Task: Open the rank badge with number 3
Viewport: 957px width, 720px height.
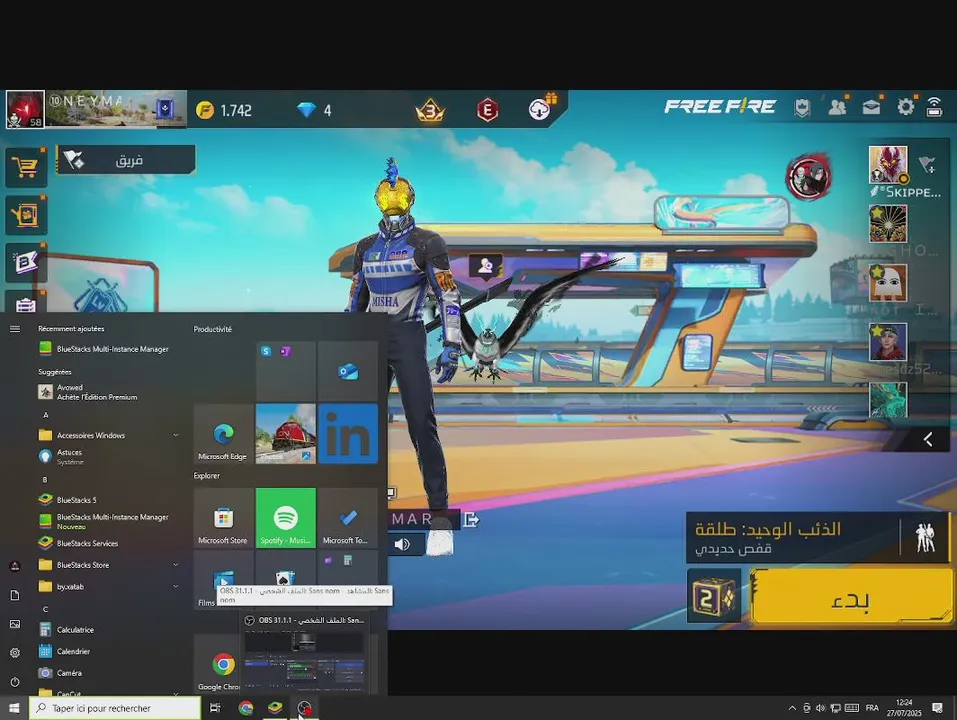Action: tap(430, 110)
